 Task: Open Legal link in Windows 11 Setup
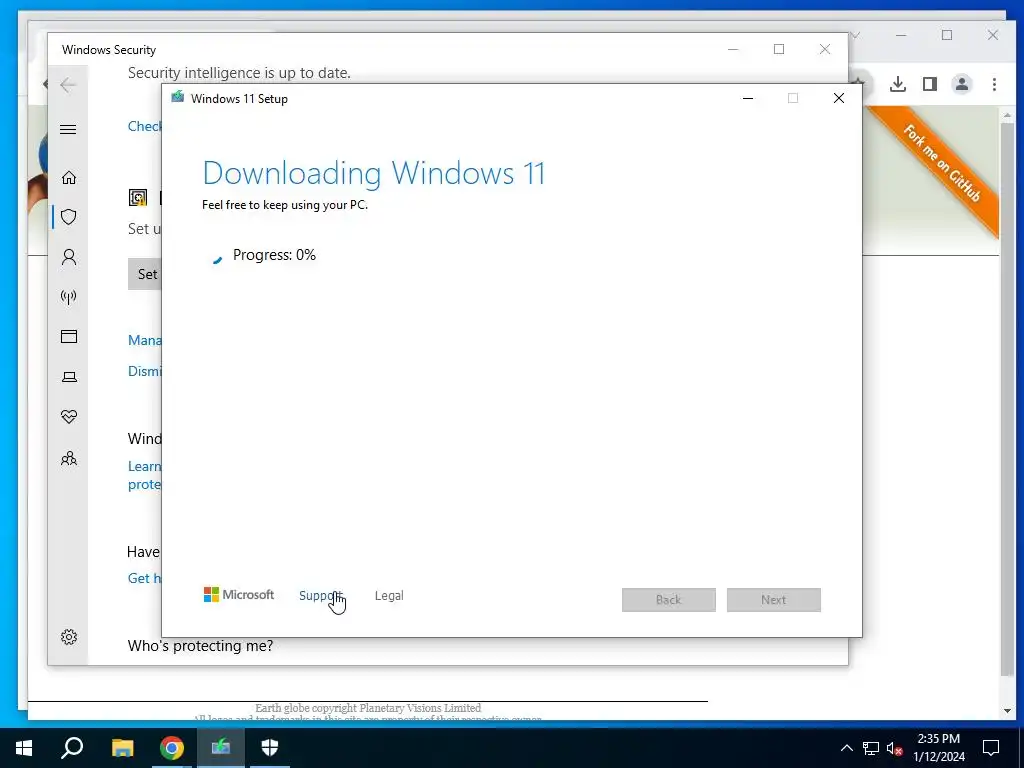[x=389, y=596]
